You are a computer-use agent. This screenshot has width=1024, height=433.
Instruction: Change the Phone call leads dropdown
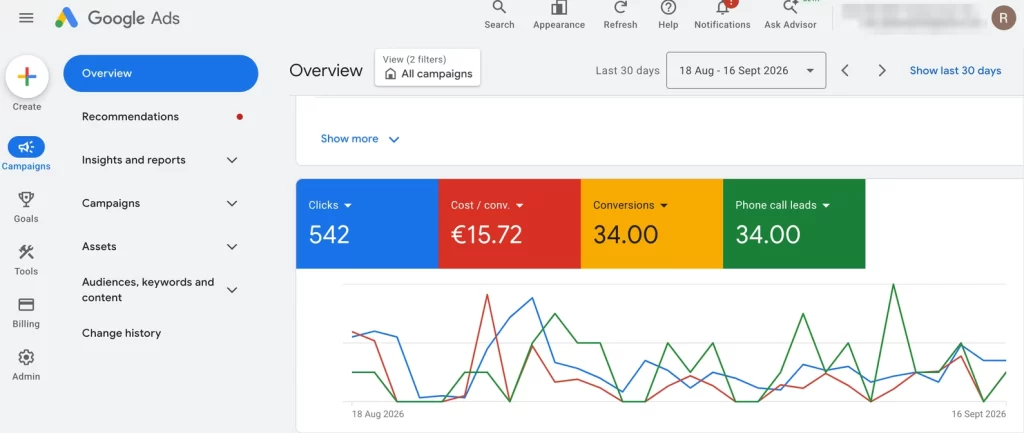[x=782, y=205]
